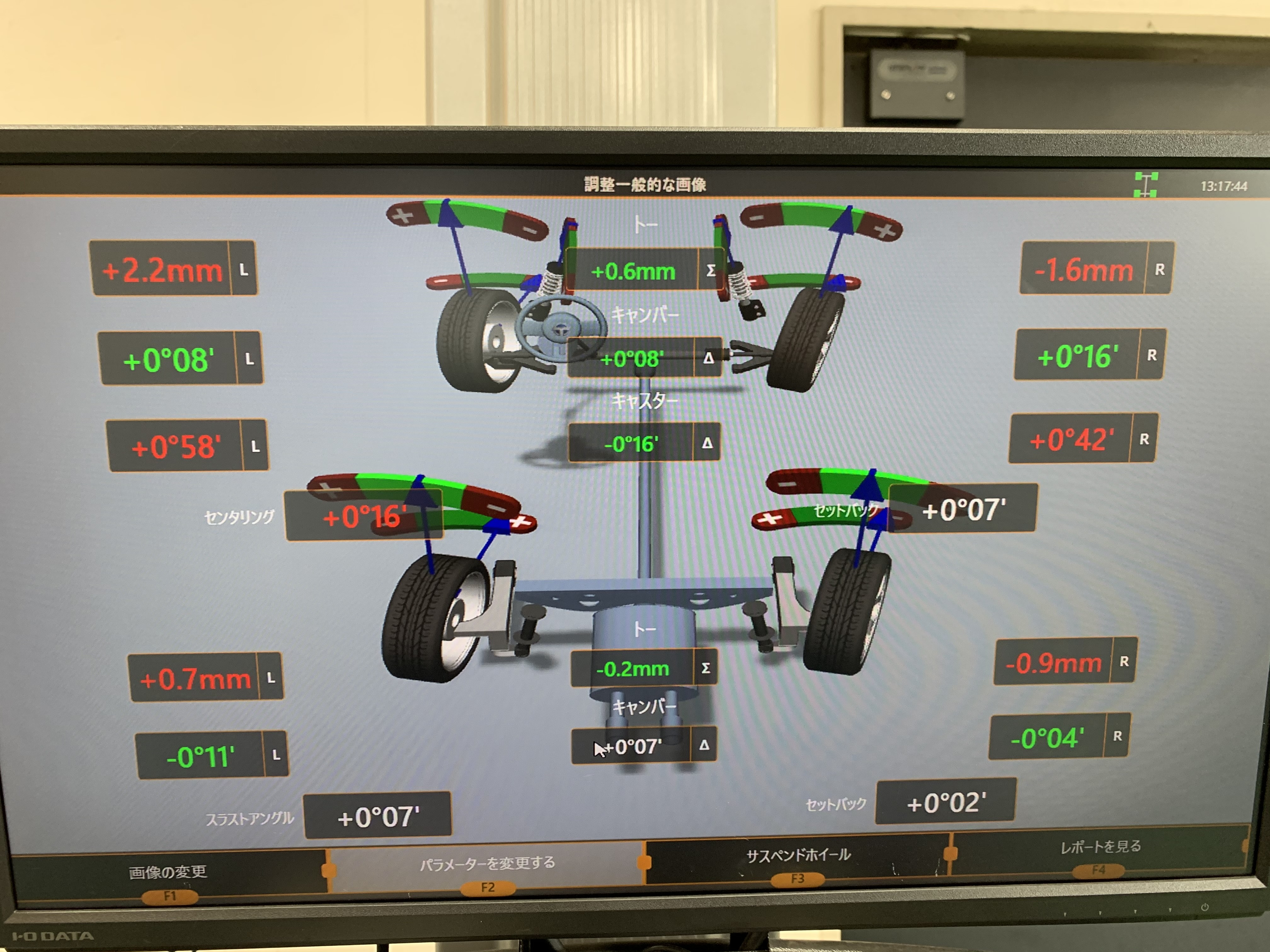Click front right toe R indicator
Image resolution: width=1270 pixels, height=952 pixels.
pos(1159,270)
